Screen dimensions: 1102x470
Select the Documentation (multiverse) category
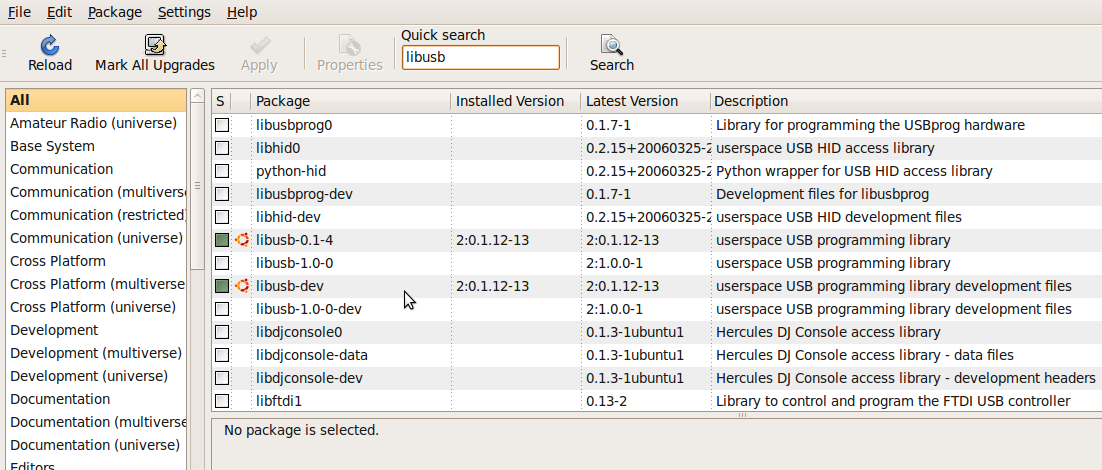click(x=96, y=422)
